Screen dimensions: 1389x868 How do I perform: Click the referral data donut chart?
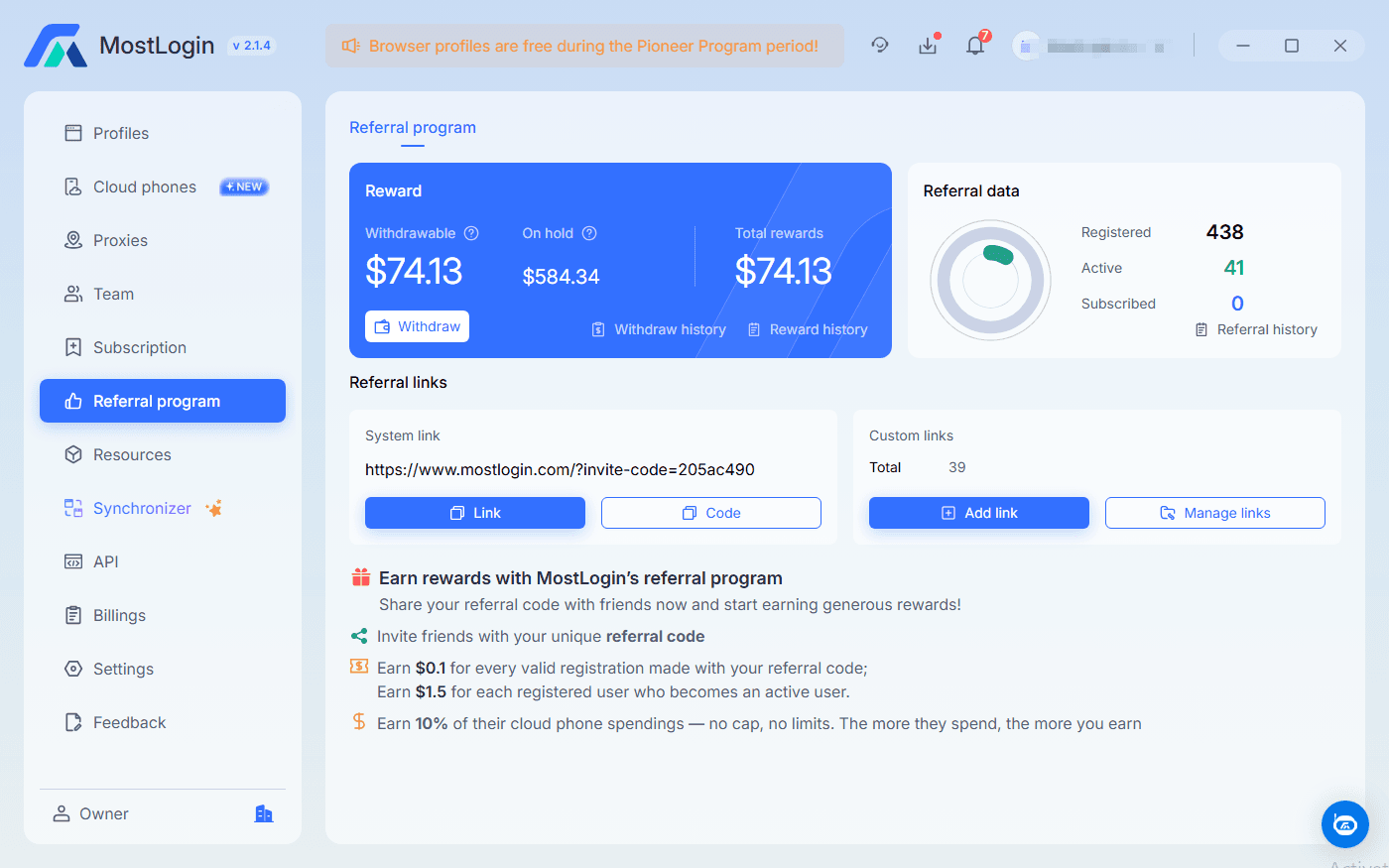(x=990, y=281)
